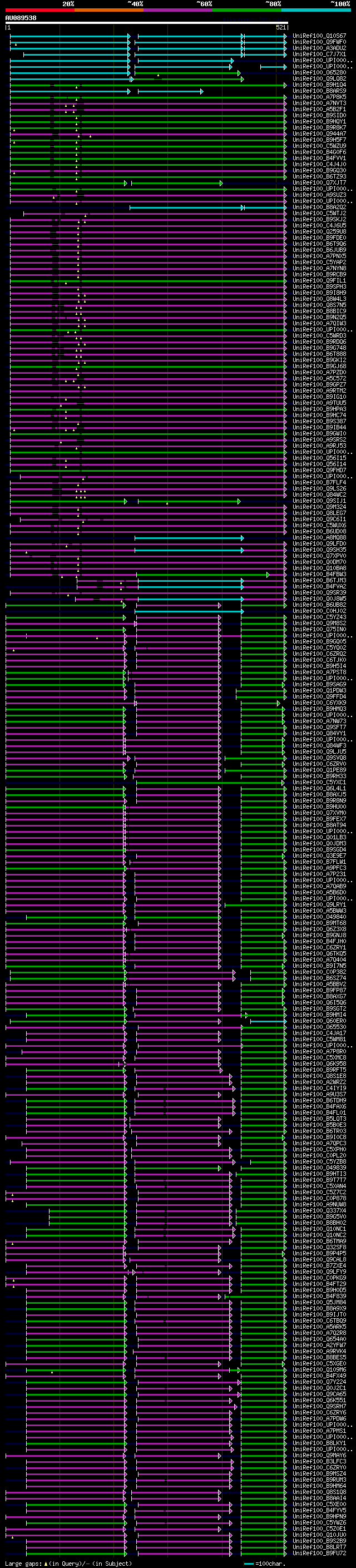The height and width of the screenshot is (1568, 356).
Task: Select hit UniRef100_Q10S67
Action: coord(319,36)
